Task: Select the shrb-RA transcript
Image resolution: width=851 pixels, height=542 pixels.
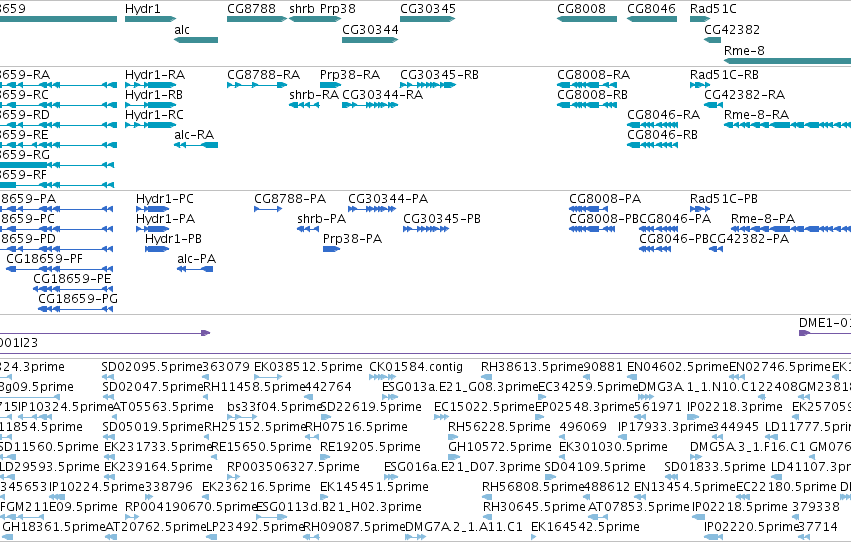Action: pos(314,95)
